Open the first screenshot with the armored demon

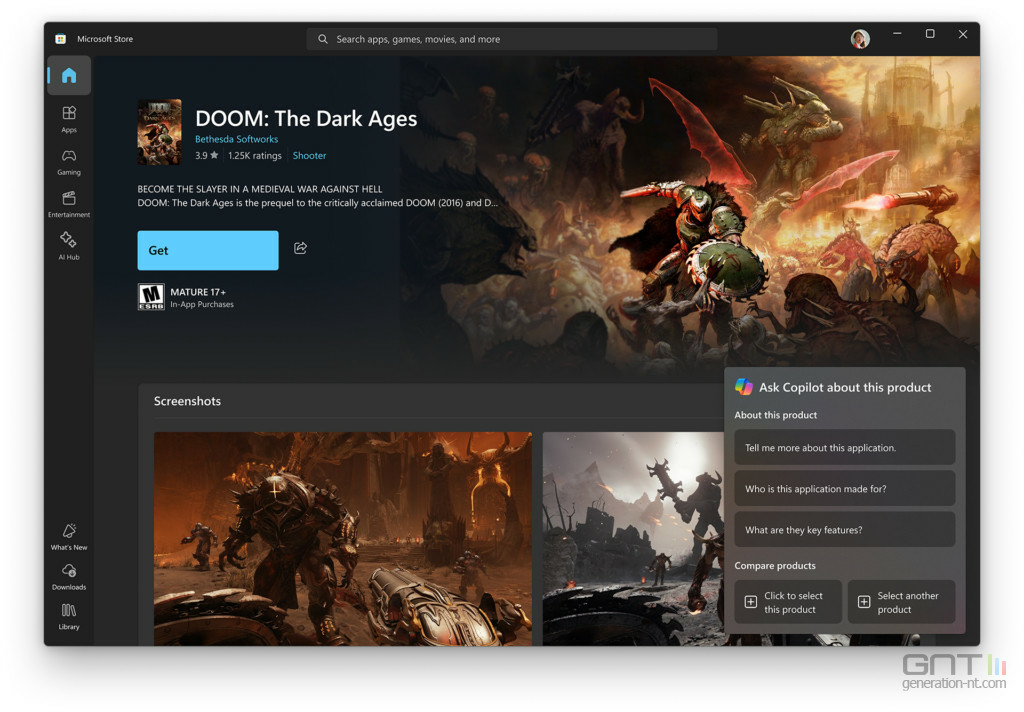click(x=343, y=539)
